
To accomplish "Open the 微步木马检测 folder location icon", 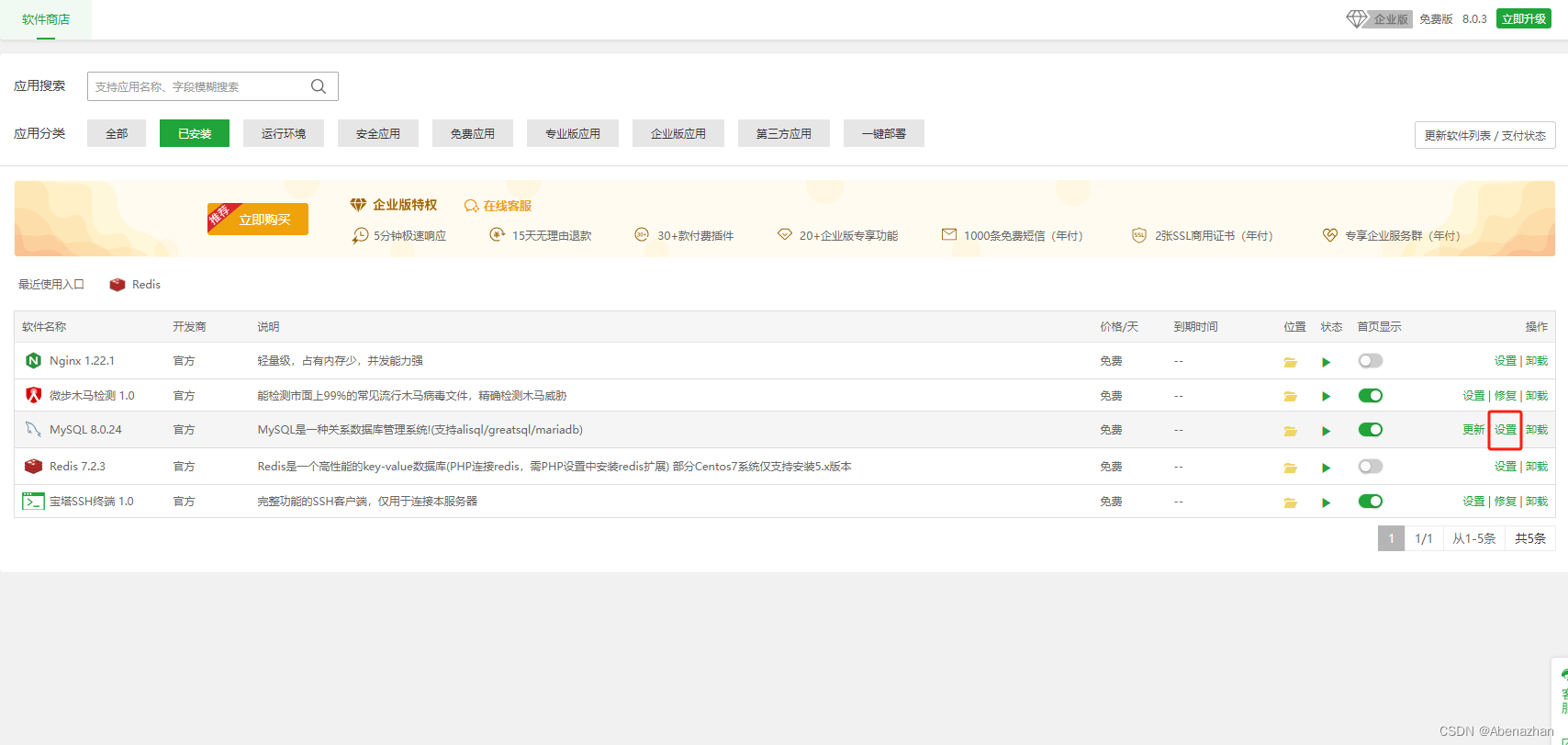I will 1291,396.
